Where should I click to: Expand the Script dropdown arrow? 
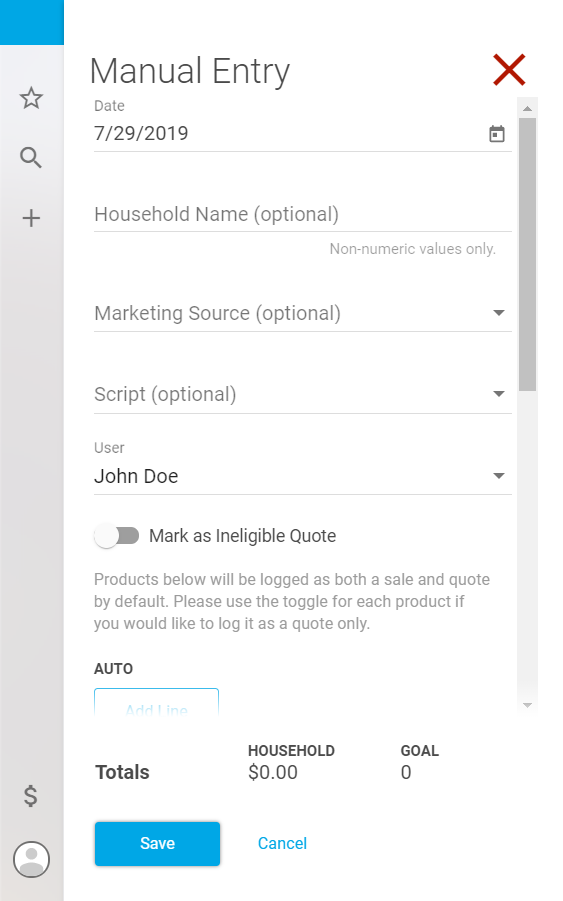click(x=499, y=394)
